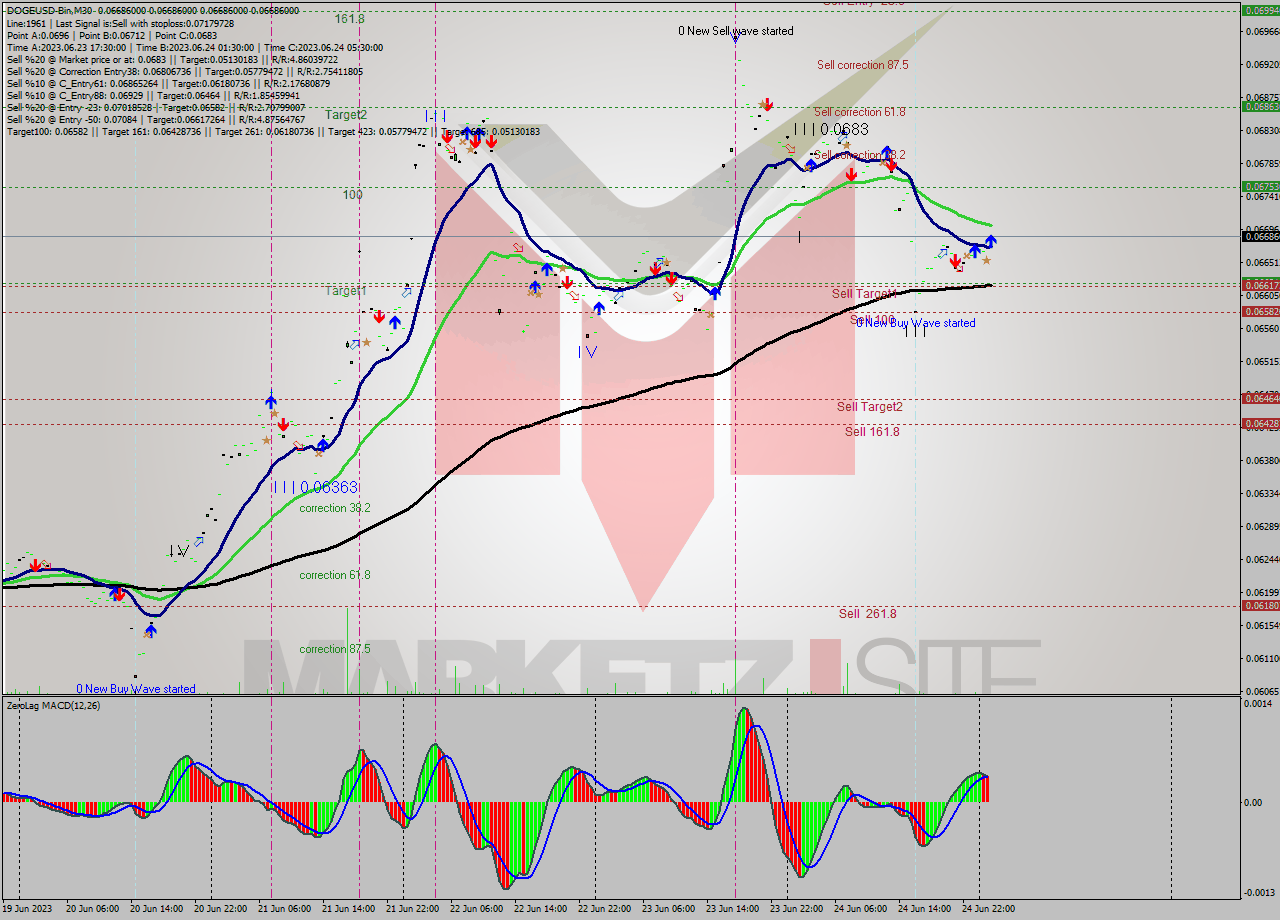This screenshot has width=1280, height=920.
Task: Click the green 0.06994 price tag
Action: click(1260, 11)
